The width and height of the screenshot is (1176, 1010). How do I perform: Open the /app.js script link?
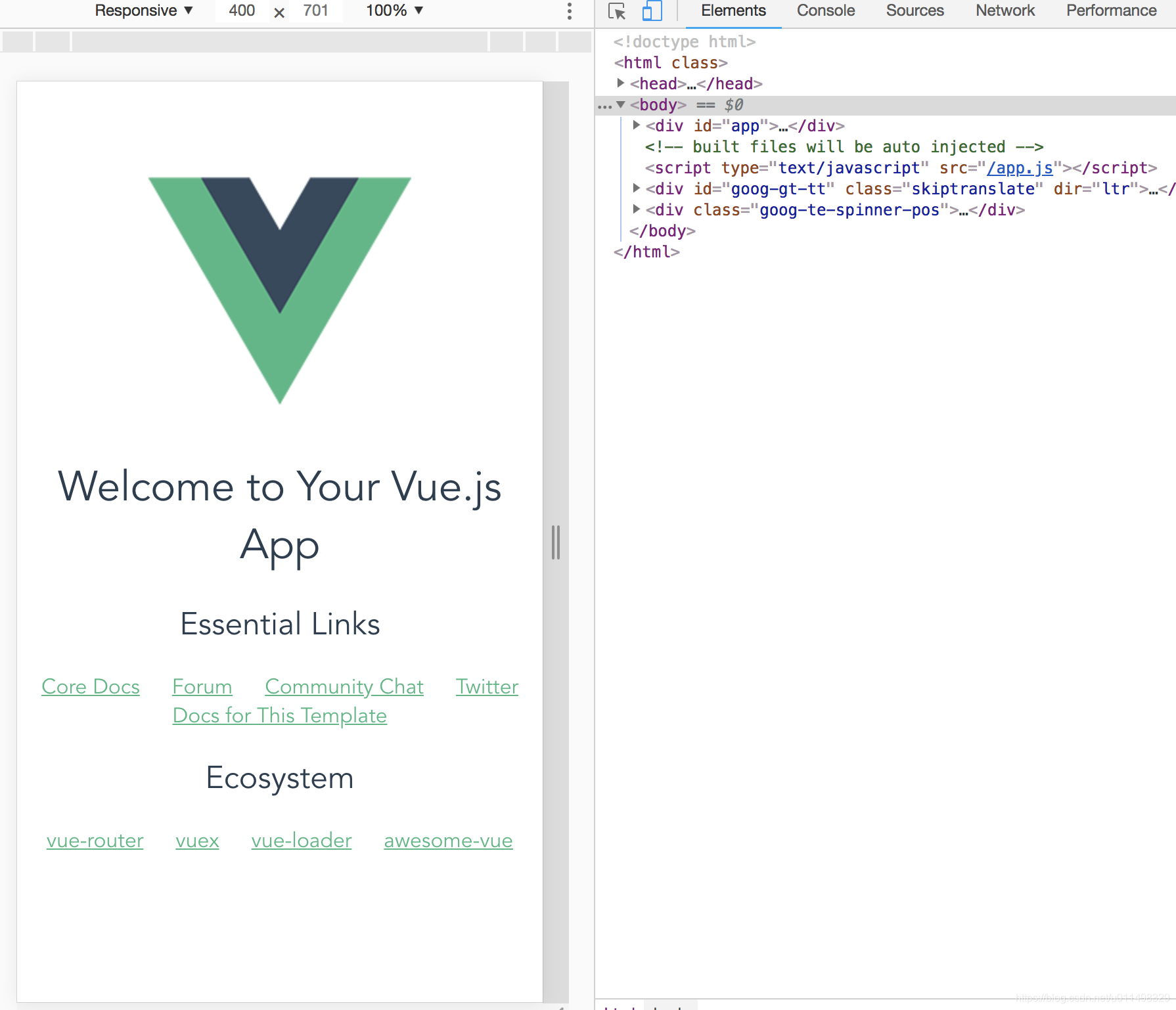click(x=1020, y=168)
